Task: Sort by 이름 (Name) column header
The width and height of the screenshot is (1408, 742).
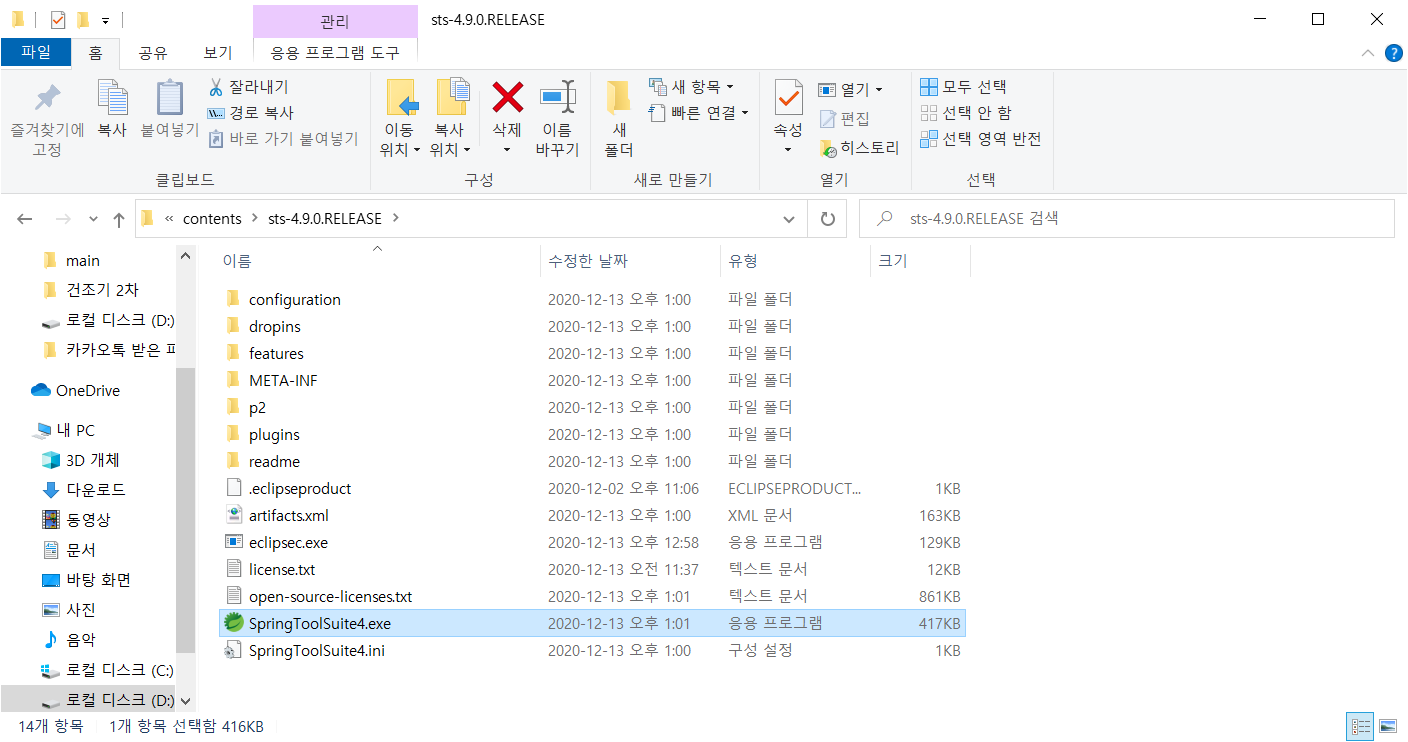Action: (x=237, y=261)
